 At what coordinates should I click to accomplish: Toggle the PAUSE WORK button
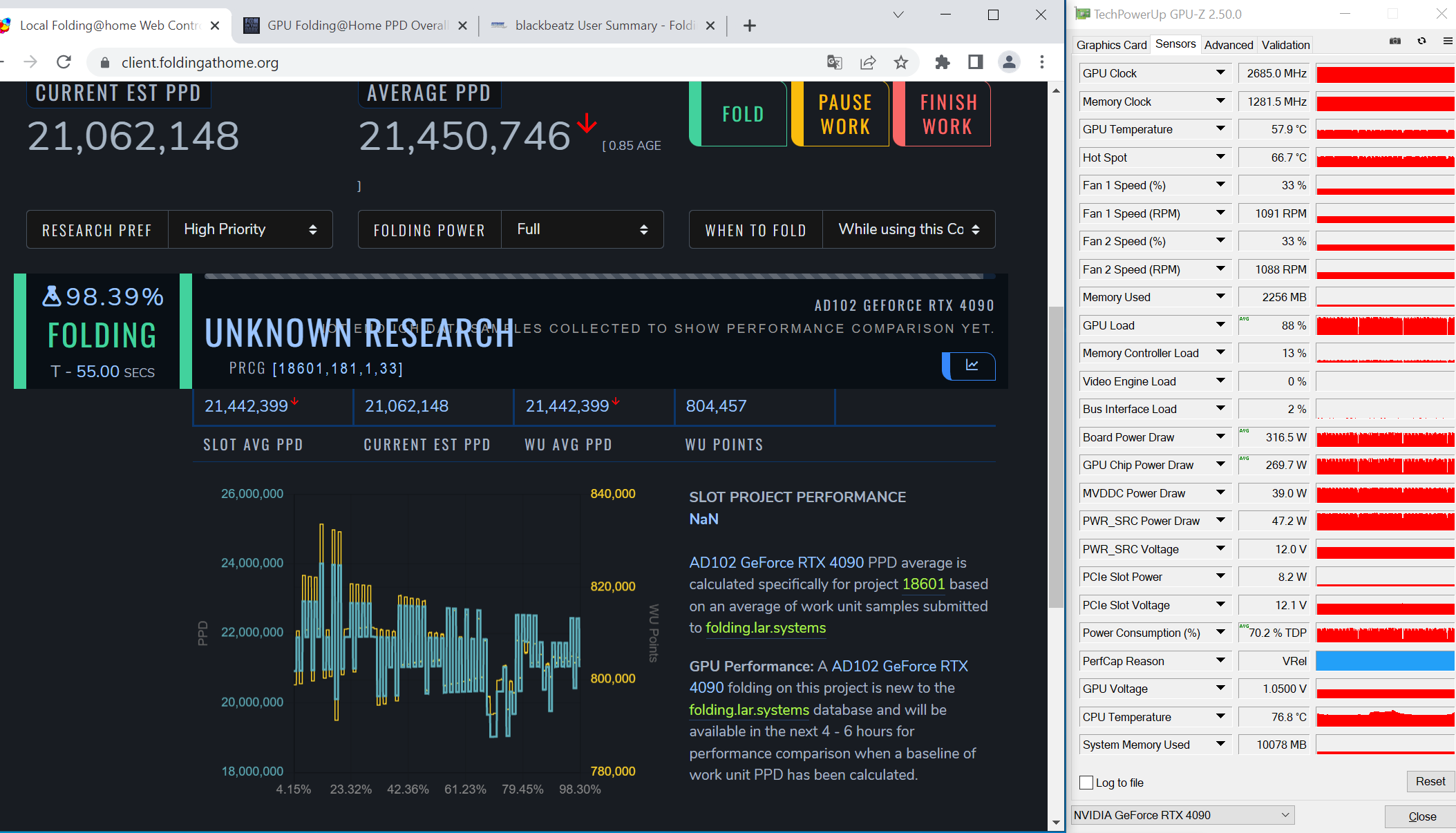pos(844,114)
